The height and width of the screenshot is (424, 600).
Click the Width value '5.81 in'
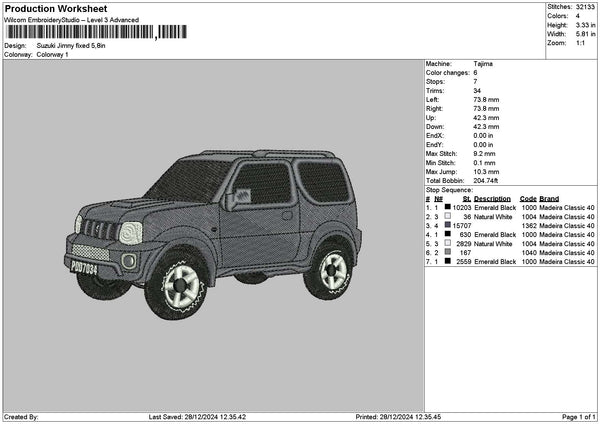click(585, 34)
